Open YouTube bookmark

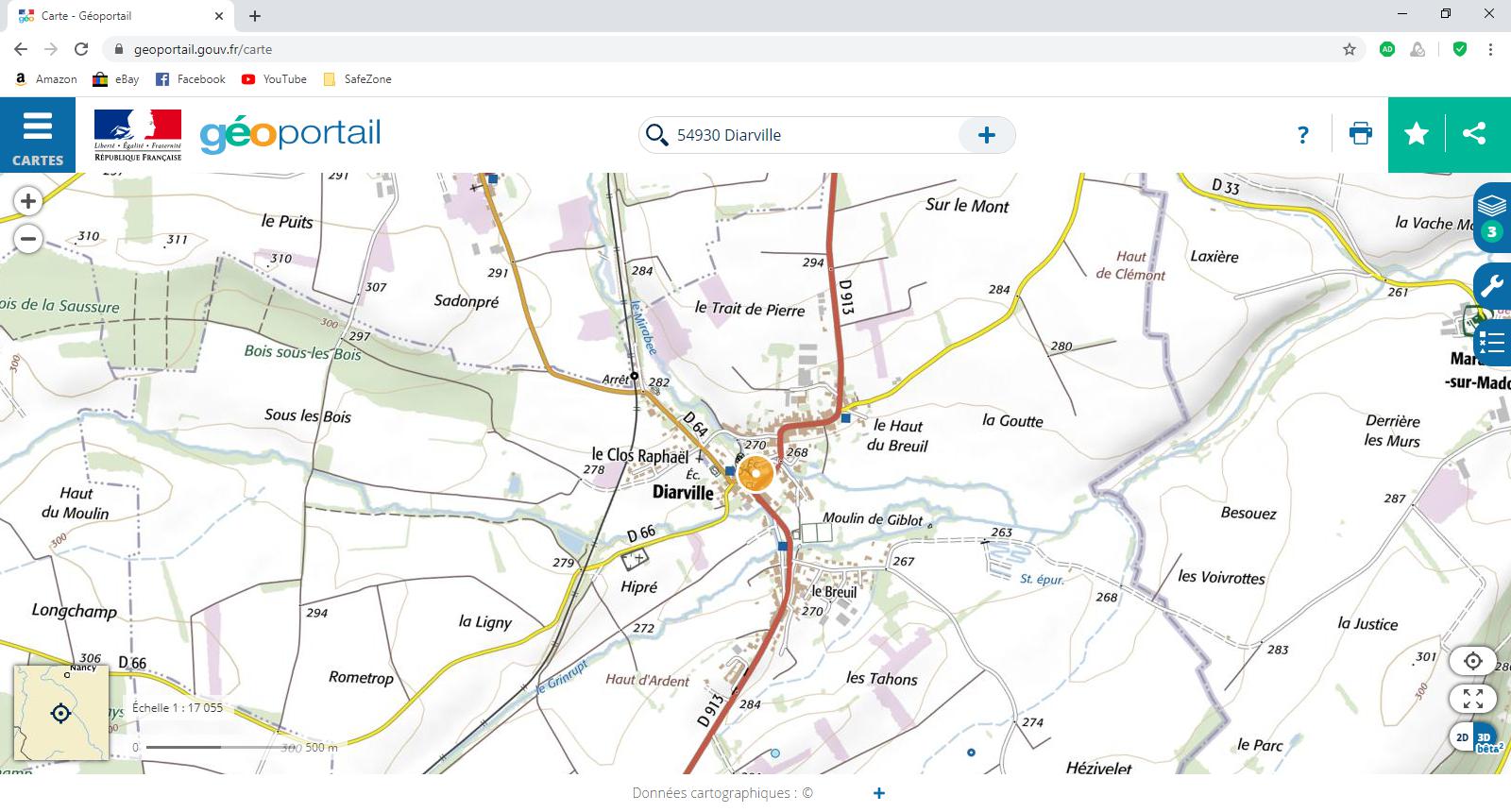click(x=274, y=79)
